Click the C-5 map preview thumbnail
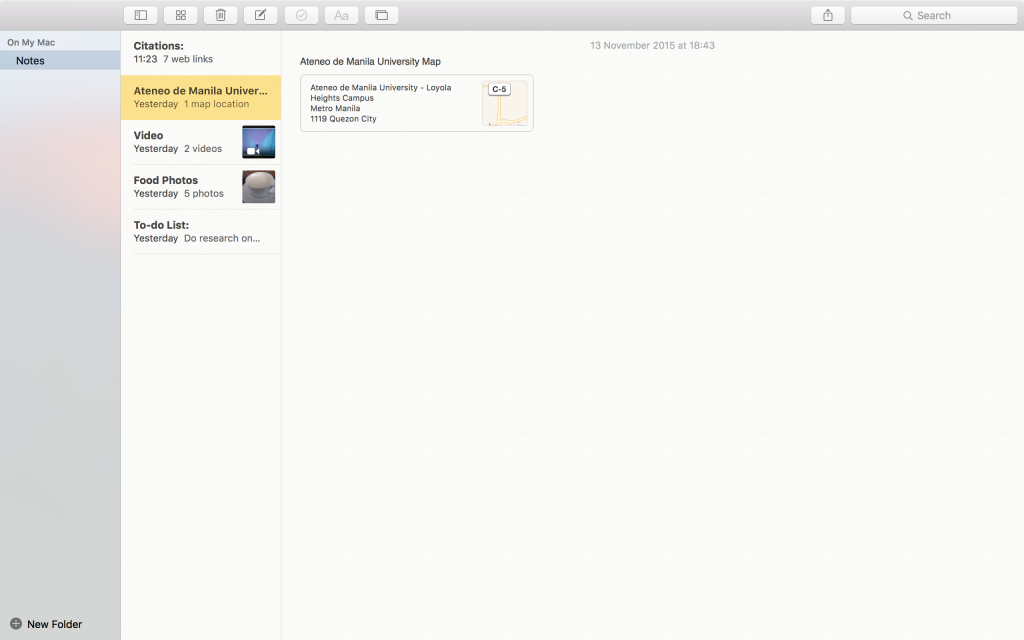The height and width of the screenshot is (640, 1024). [x=504, y=103]
